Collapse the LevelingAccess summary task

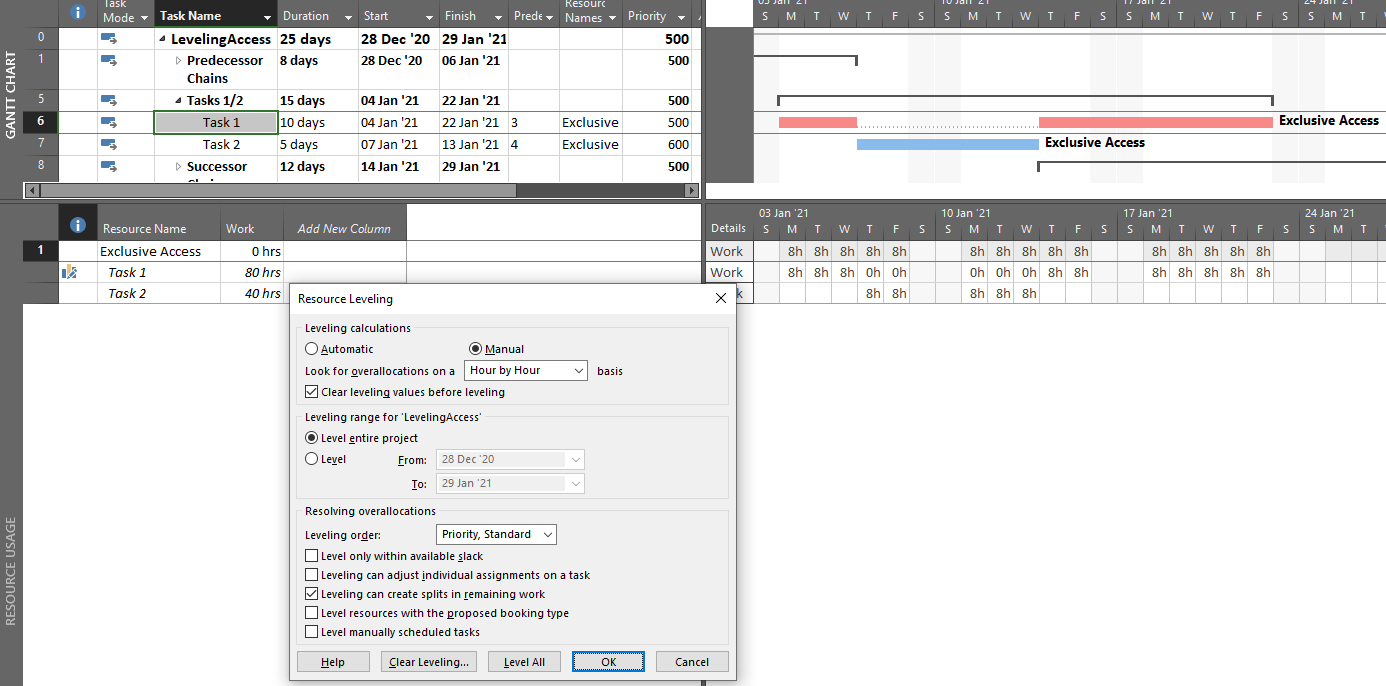pos(163,39)
